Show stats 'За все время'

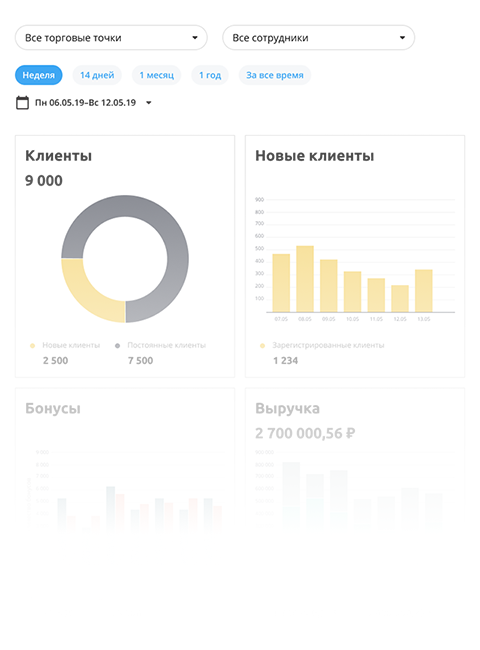coord(275,75)
